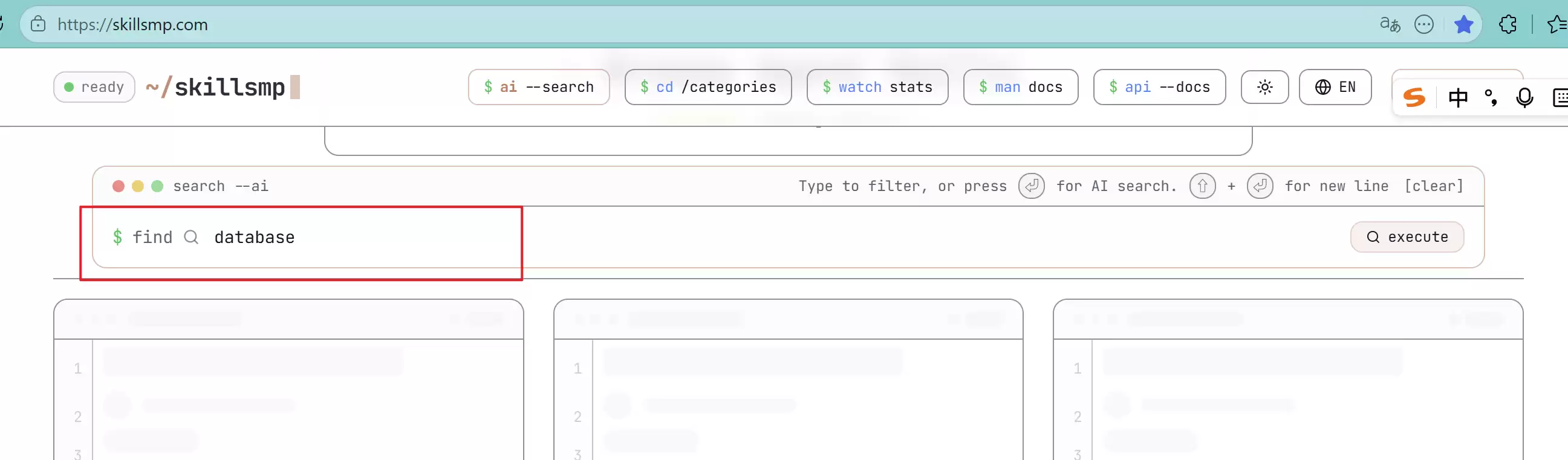This screenshot has width=1568, height=460.
Task: Click the site lock icon in address bar
Action: tap(38, 24)
